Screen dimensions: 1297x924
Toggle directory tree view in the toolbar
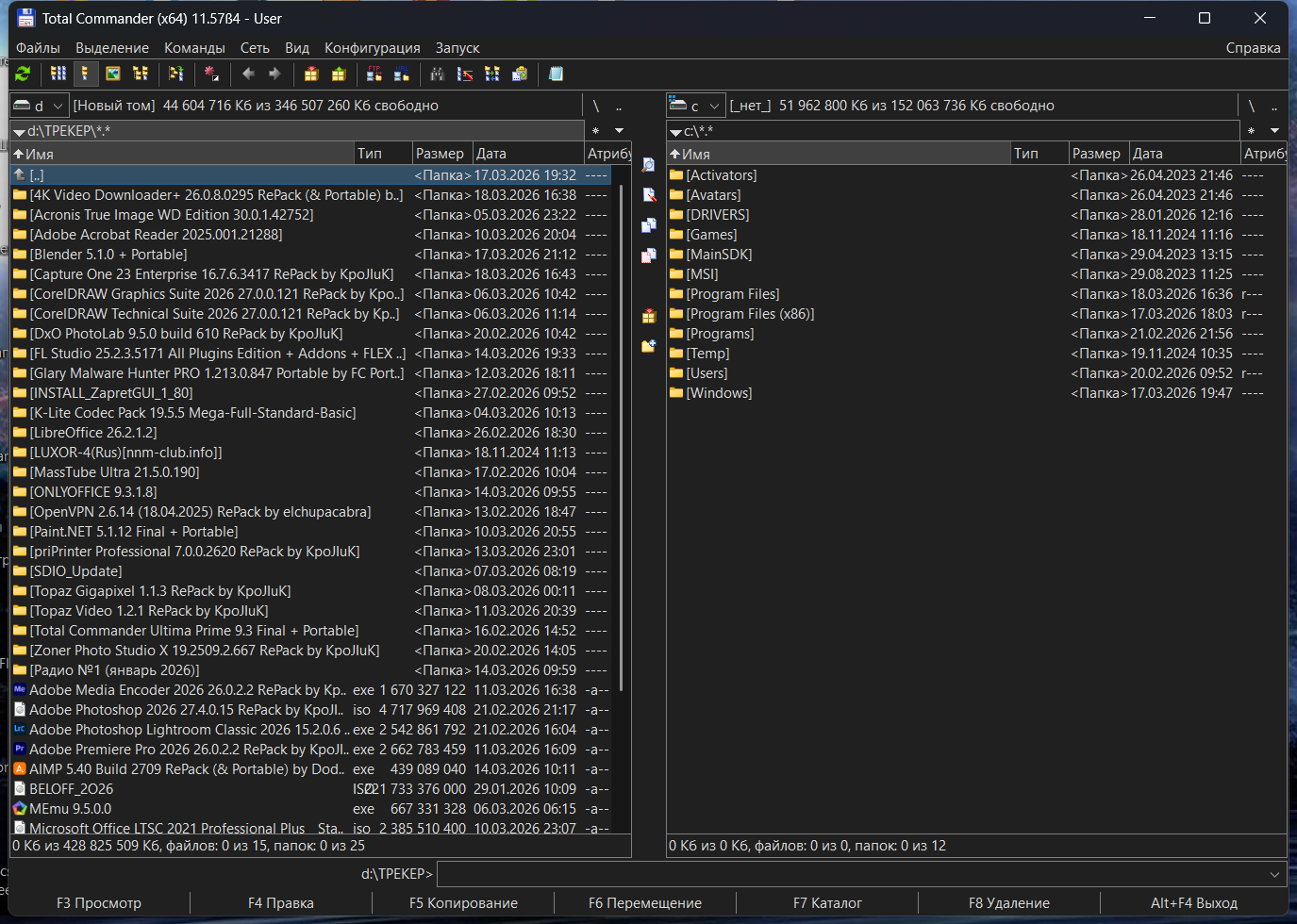point(141,74)
